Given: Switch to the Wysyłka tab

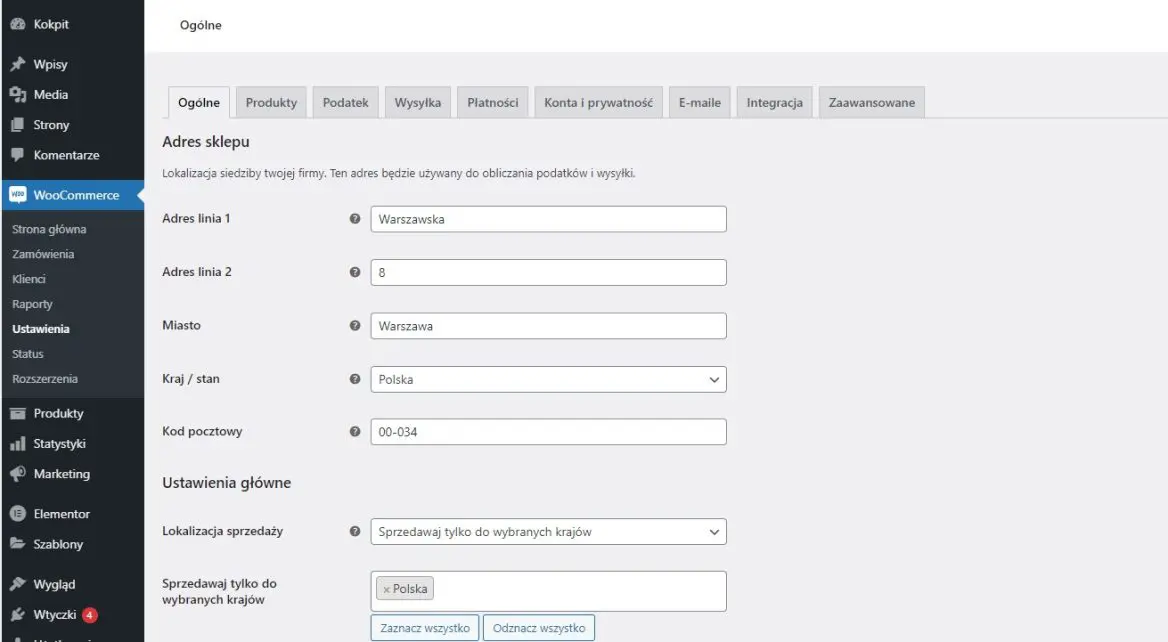Looking at the screenshot, I should pos(417,101).
